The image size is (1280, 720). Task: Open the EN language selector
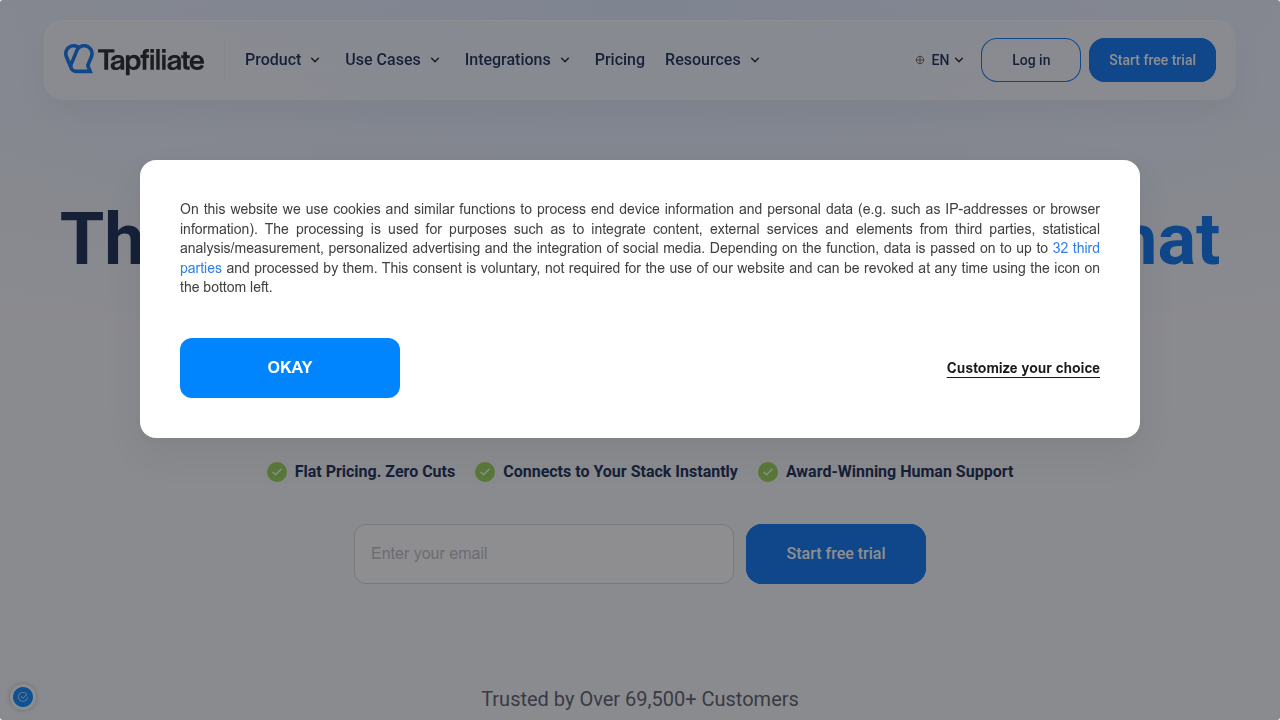940,60
